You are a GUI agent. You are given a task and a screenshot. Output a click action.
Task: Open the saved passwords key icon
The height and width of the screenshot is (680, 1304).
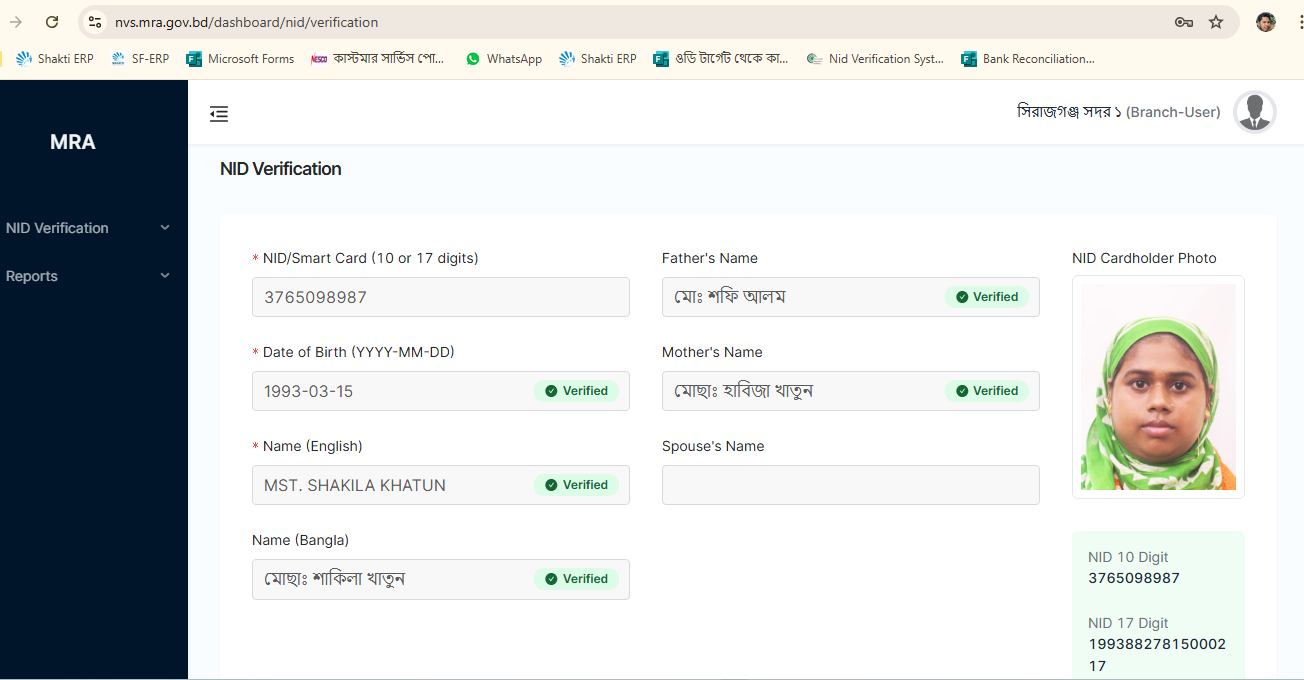click(x=1184, y=22)
